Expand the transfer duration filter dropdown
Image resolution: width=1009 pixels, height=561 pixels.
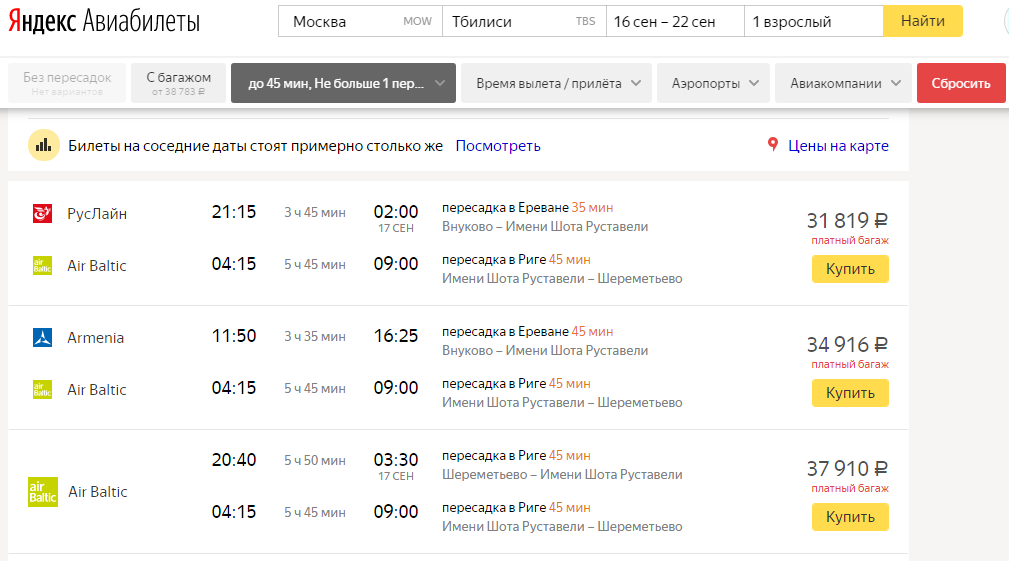tap(343, 83)
